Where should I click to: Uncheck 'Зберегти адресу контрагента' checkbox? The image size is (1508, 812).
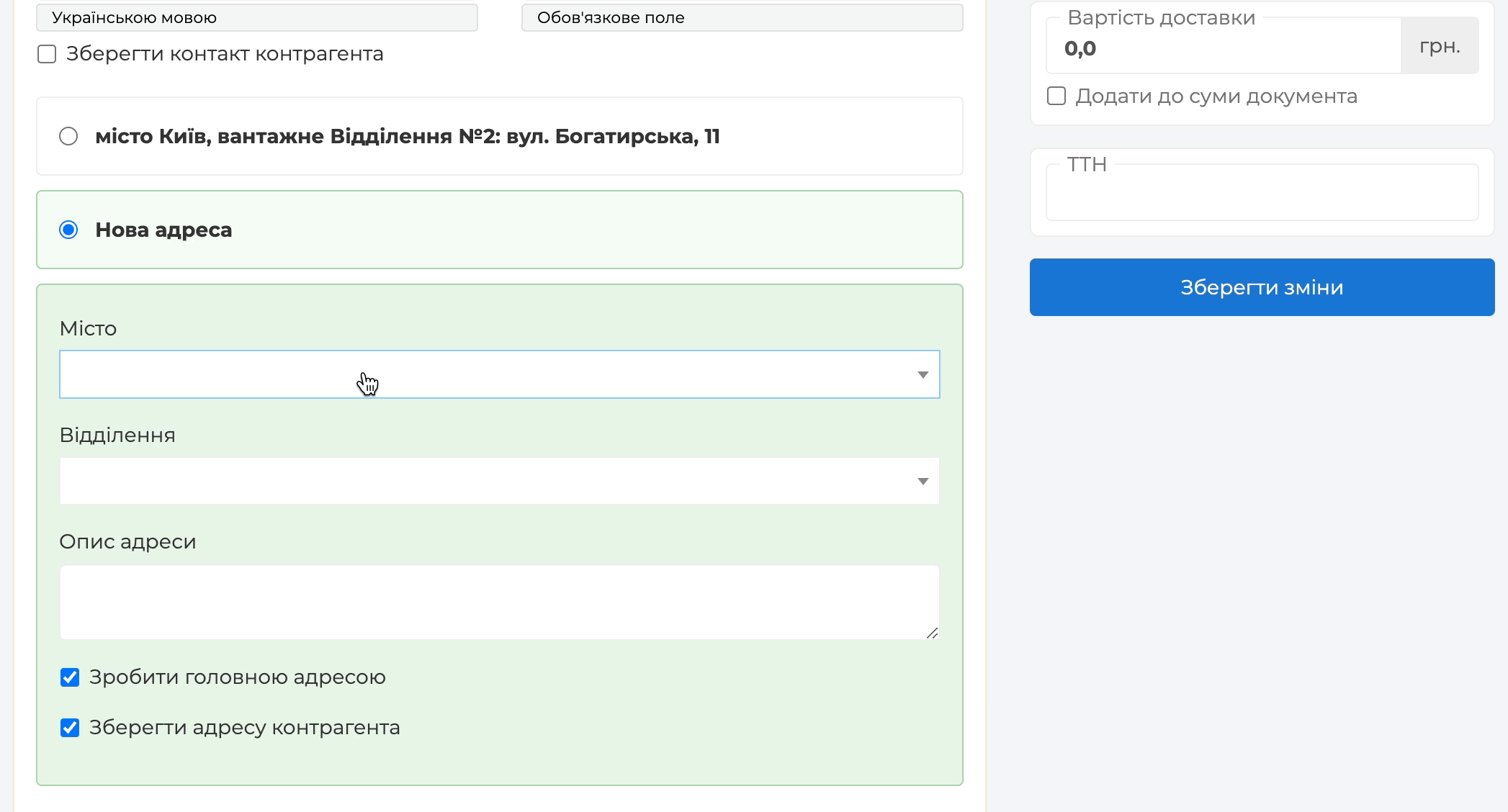70,728
